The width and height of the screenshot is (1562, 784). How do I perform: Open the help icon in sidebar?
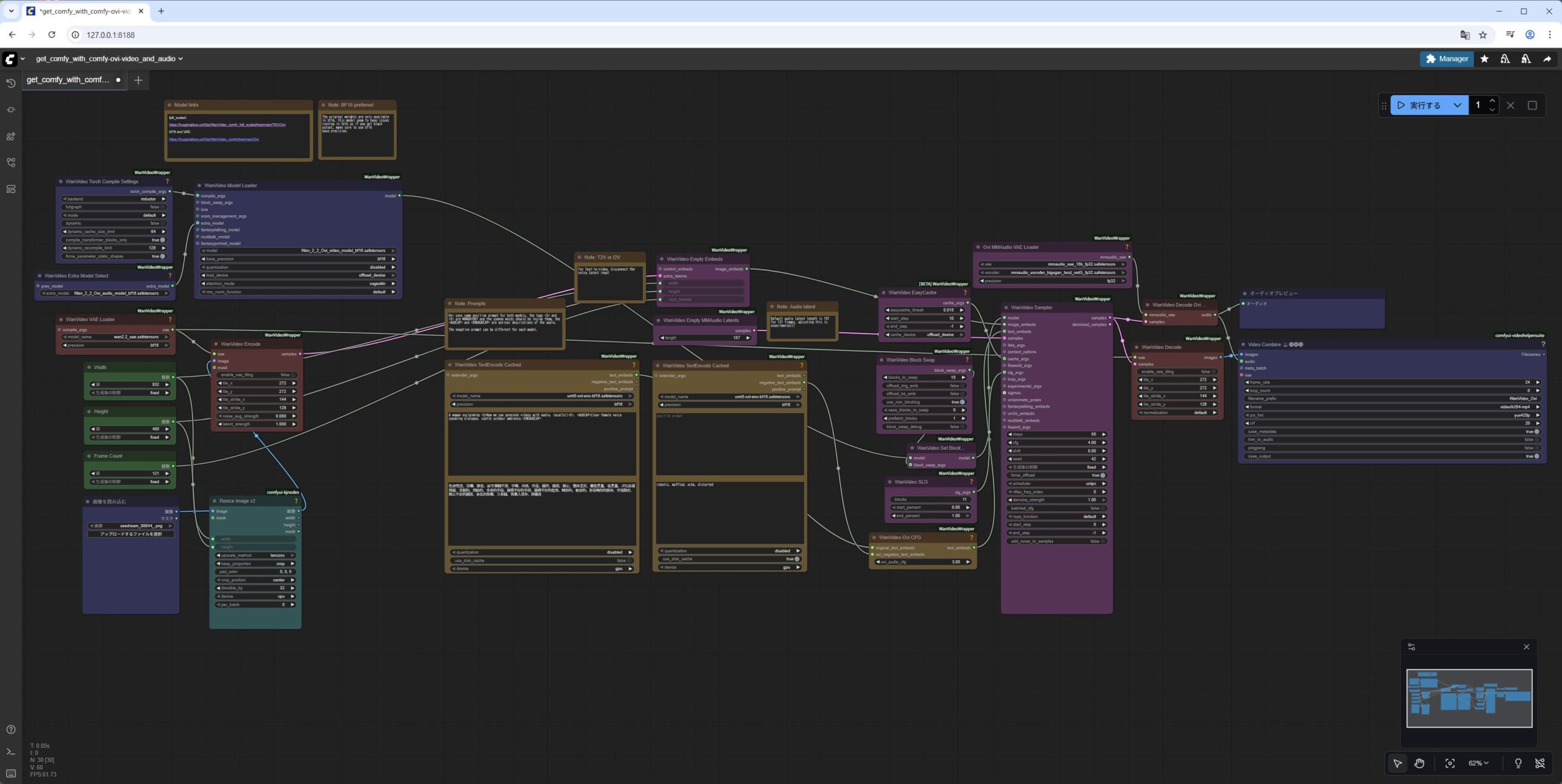tap(10, 730)
